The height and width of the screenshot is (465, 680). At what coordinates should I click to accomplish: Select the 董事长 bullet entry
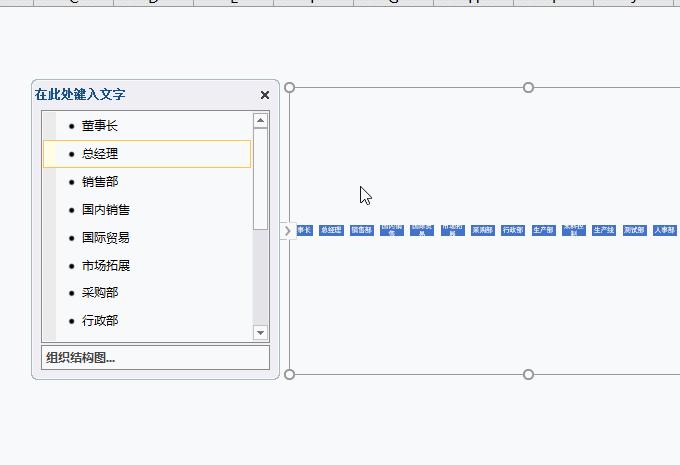click(x=147, y=126)
